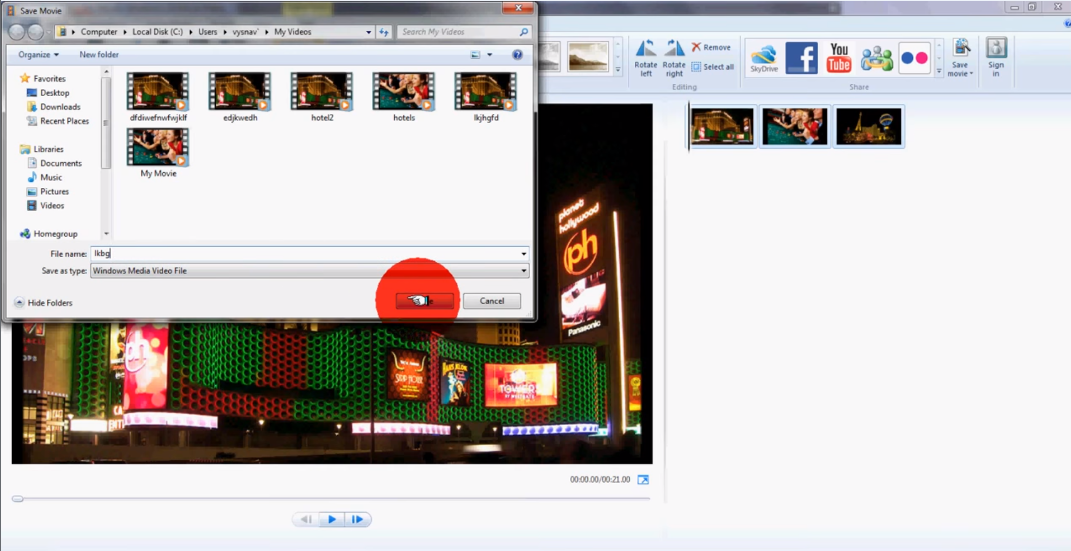This screenshot has width=1071, height=551.
Task: Click Users in the address breadcrumb
Action: [208, 32]
